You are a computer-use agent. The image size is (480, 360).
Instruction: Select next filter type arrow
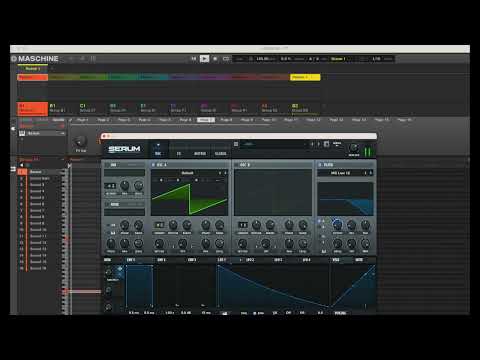[x=371, y=173]
